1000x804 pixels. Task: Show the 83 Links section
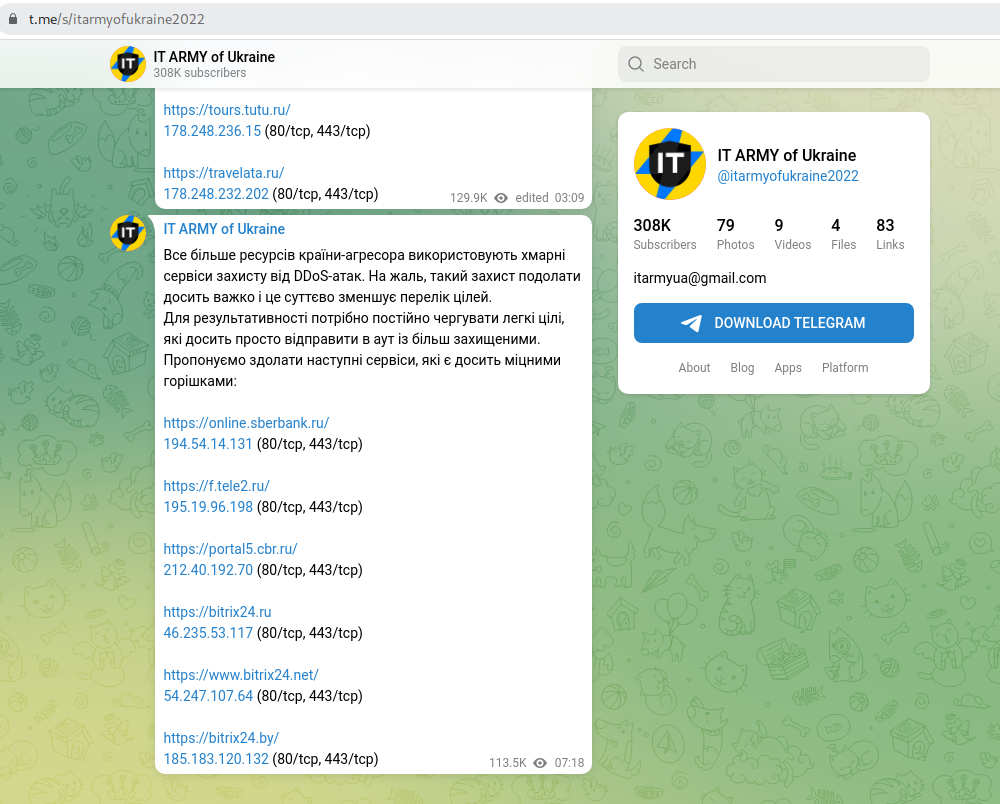[x=889, y=234]
